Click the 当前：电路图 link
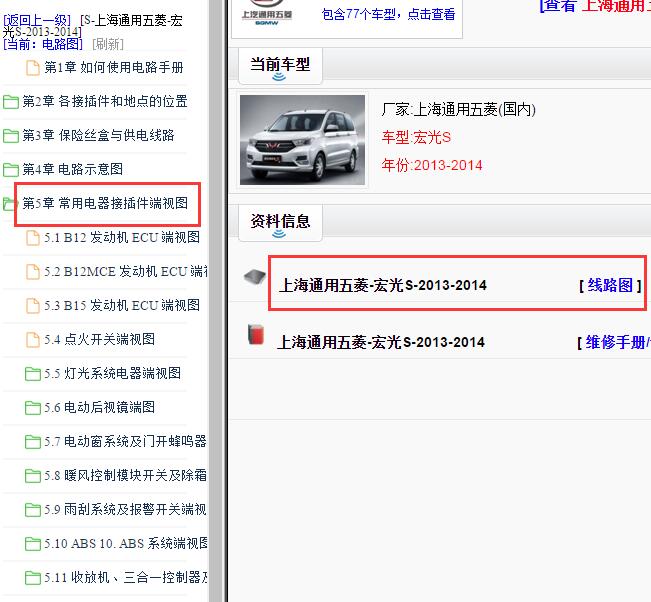The height and width of the screenshot is (602, 651). (x=43, y=44)
